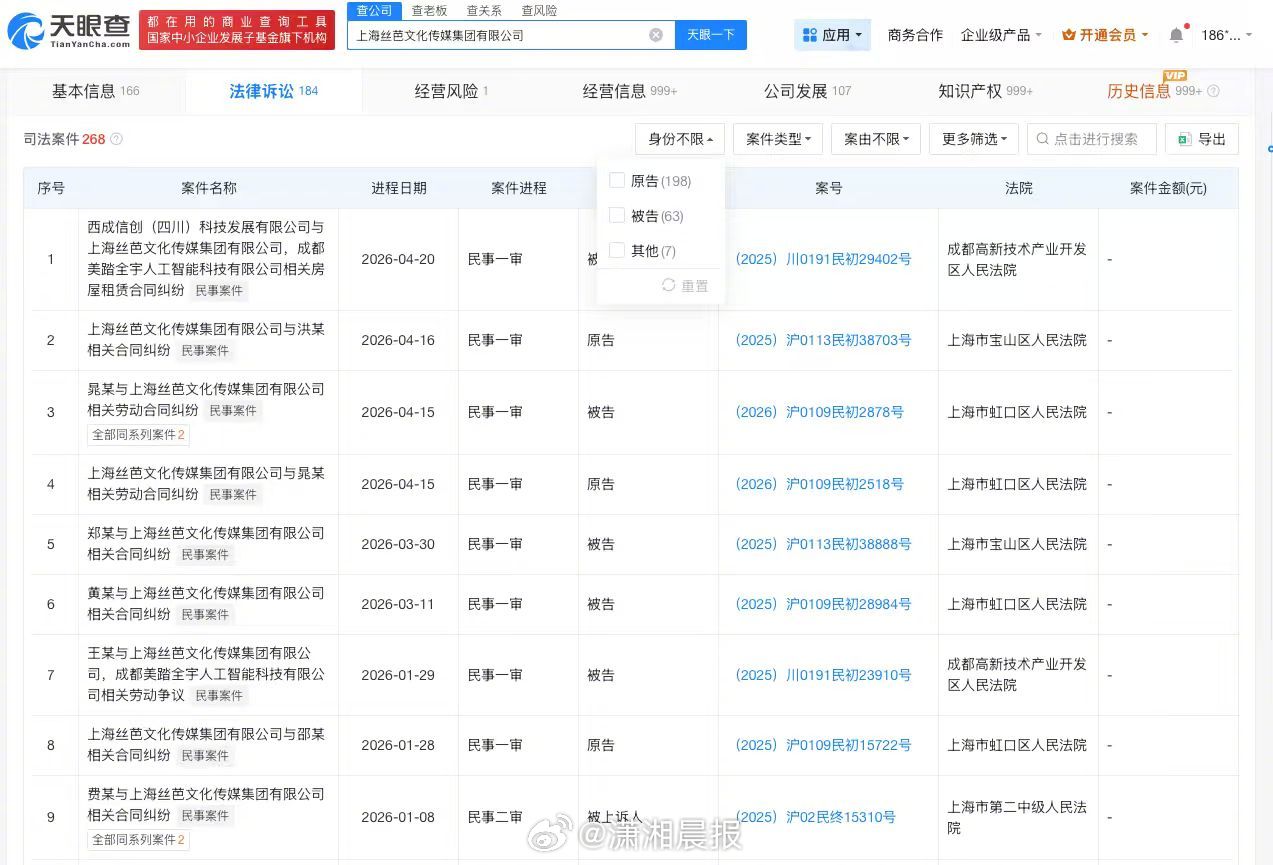Screen dimensions: 1273x865
Task: Click 上海市第二中级人民法院 court cell
Action: (x=1017, y=817)
